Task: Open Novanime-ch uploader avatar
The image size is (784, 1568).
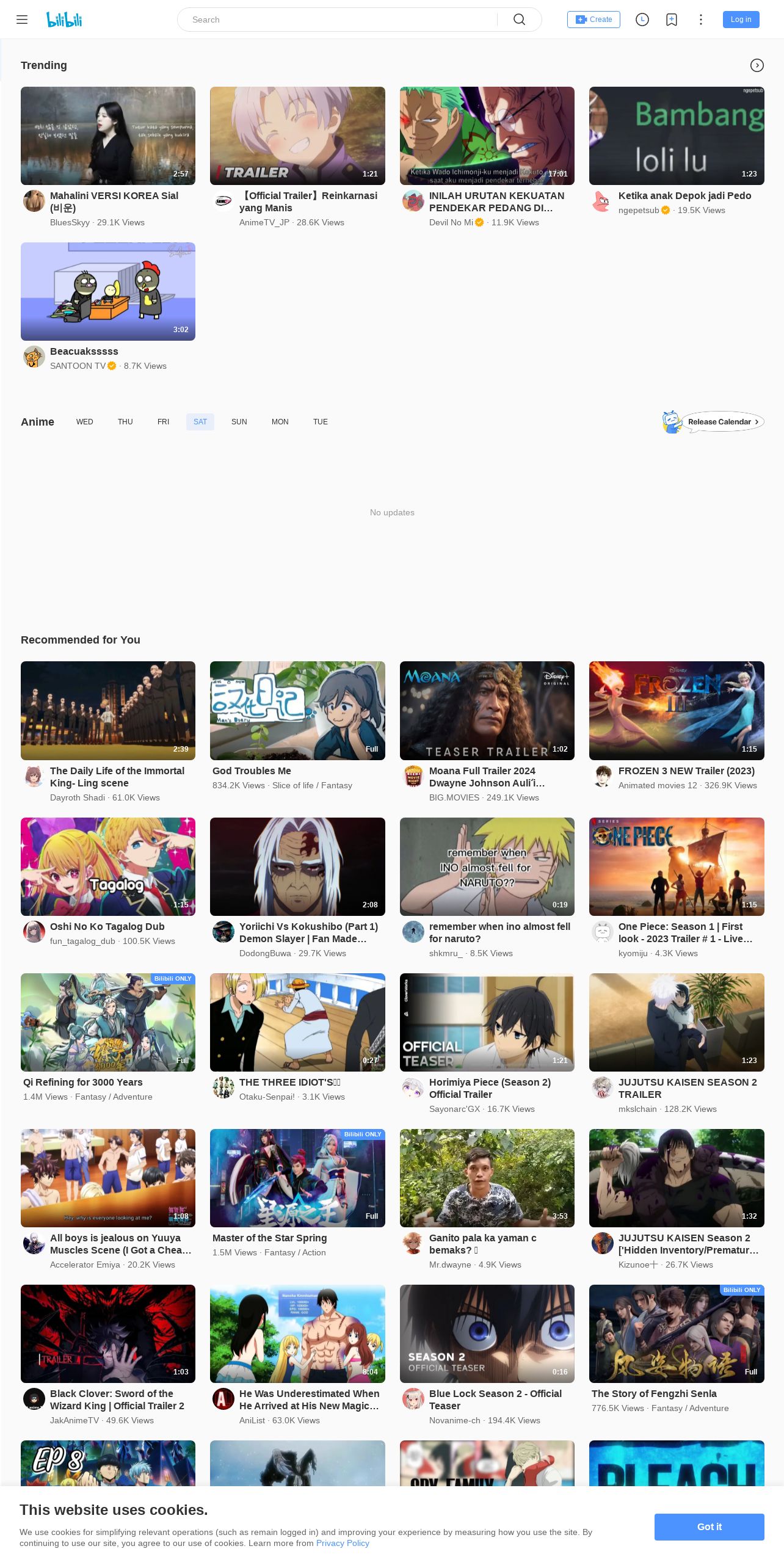Action: click(413, 1399)
